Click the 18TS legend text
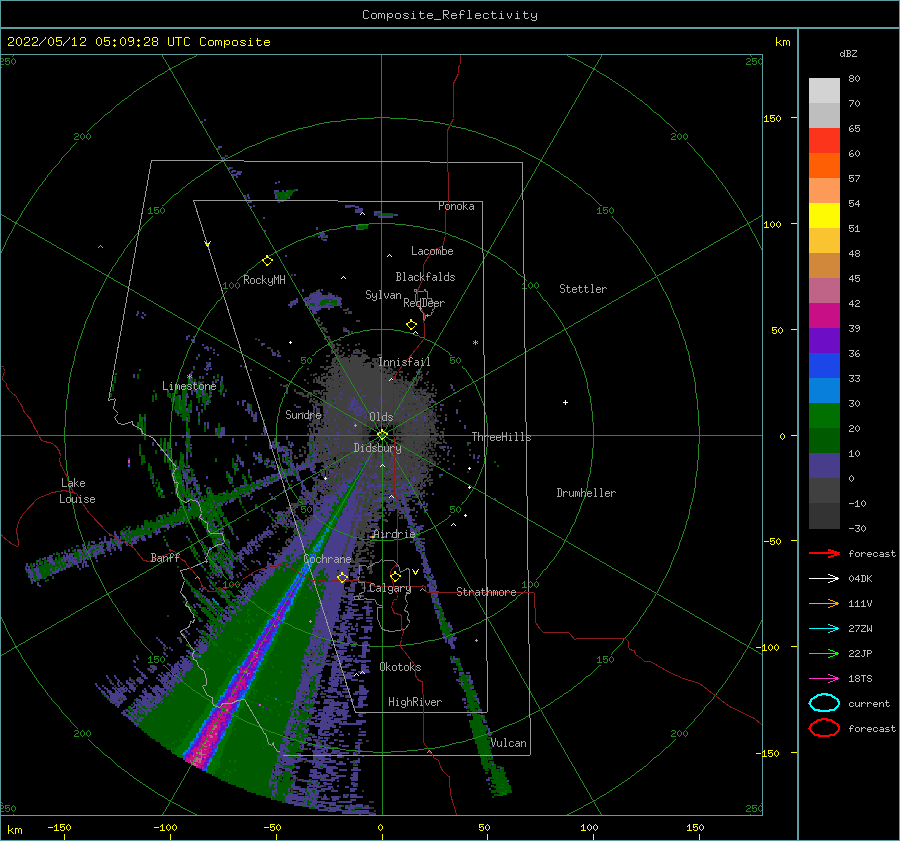Screen dimensions: 900x841 (860, 679)
